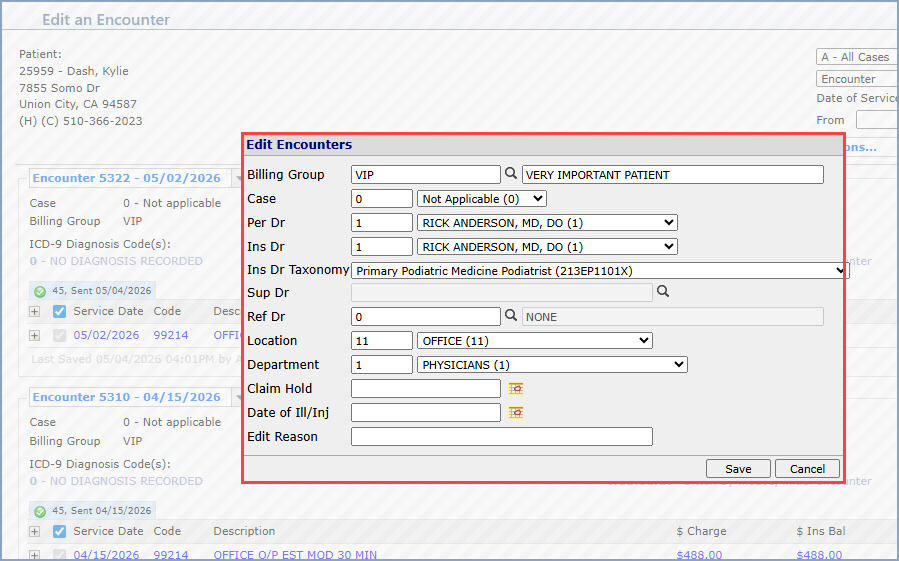Click service date link 05/02/2026
The height and width of the screenshot is (561, 899).
pos(106,335)
